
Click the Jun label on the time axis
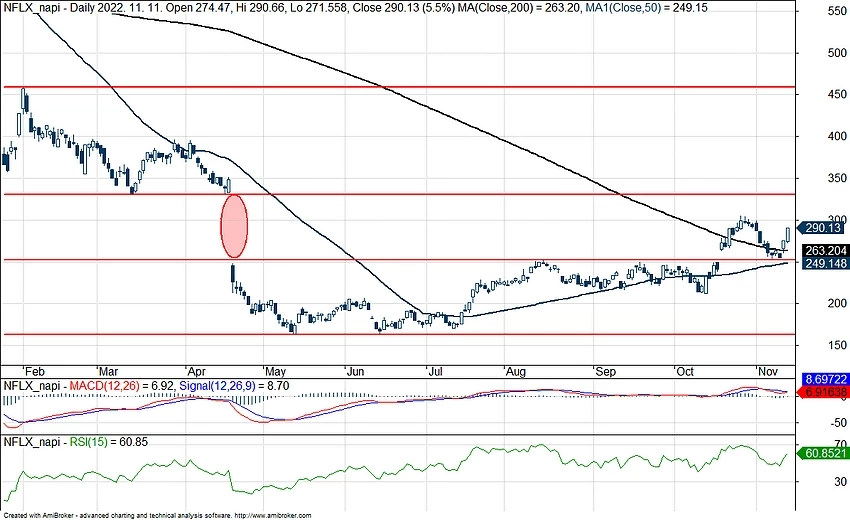356,371
